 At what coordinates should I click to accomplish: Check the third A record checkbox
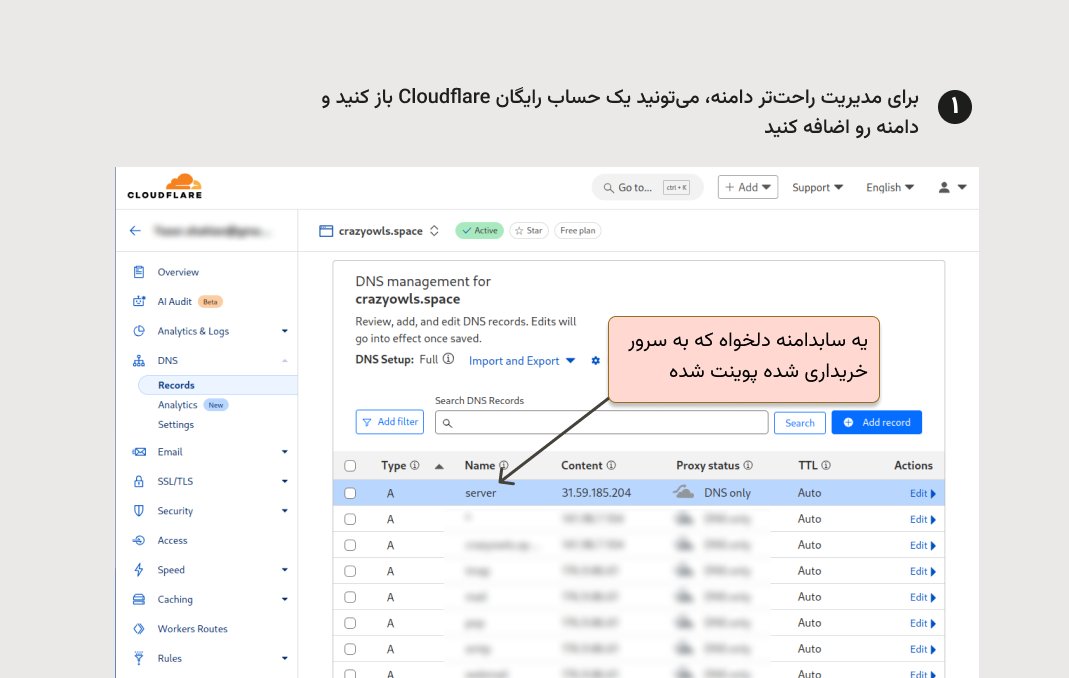[350, 545]
